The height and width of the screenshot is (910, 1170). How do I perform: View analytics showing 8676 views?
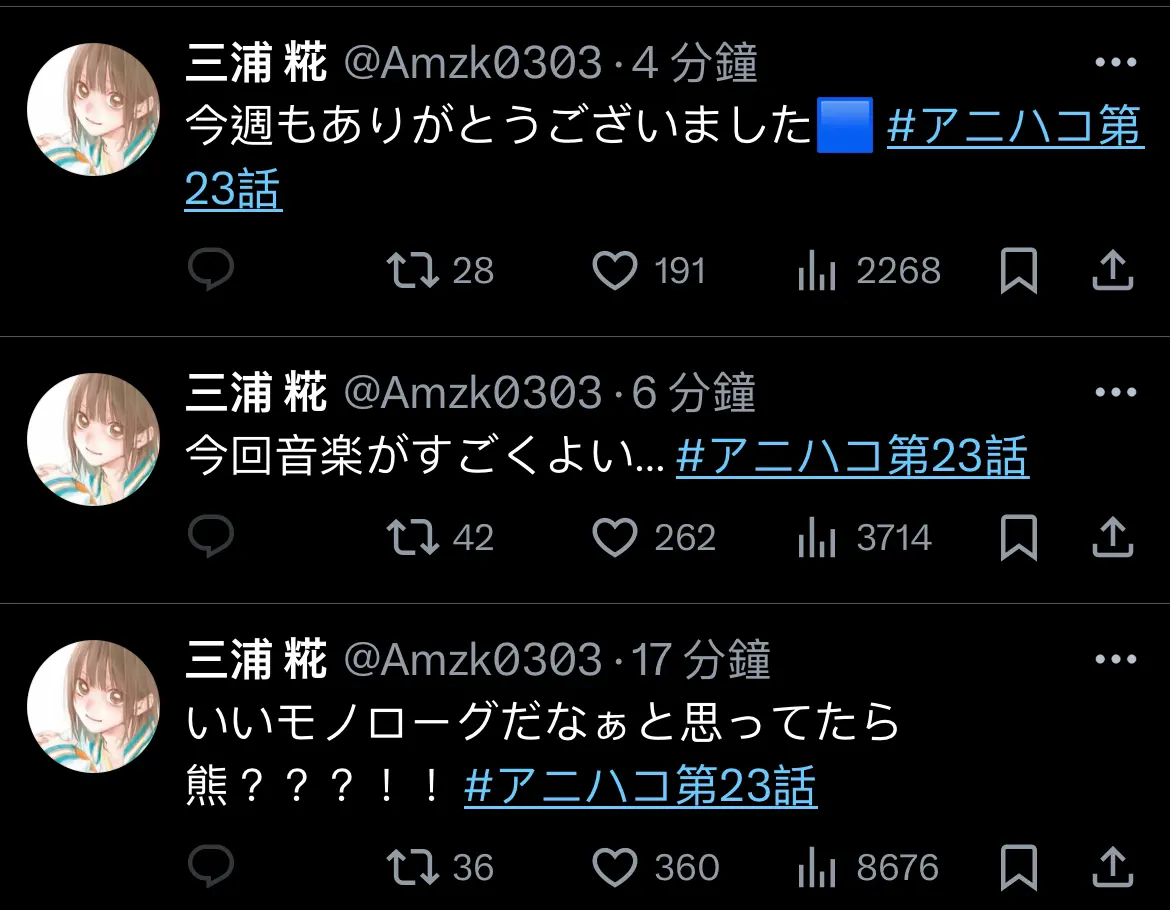[x=867, y=867]
